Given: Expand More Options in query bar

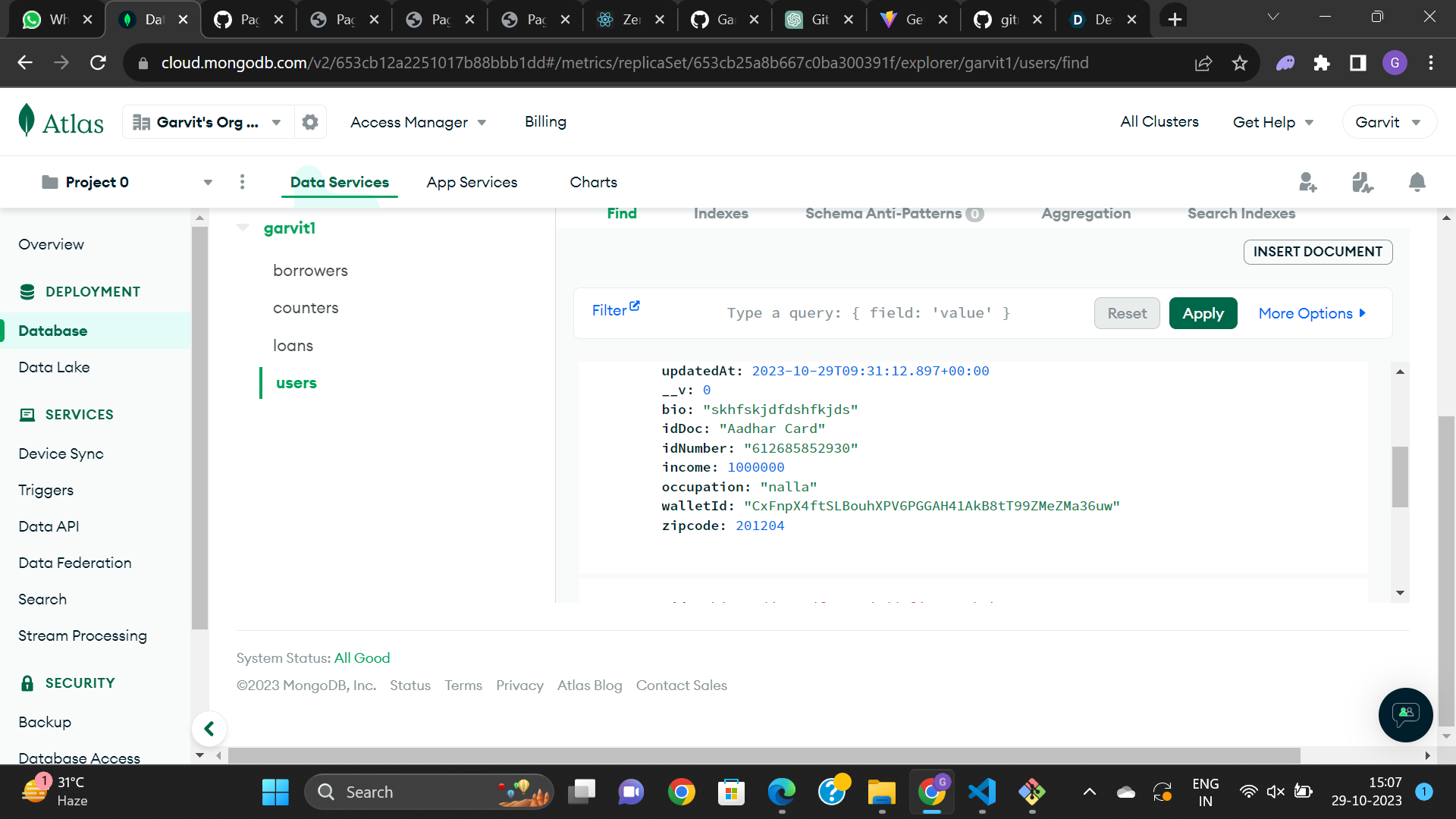Looking at the screenshot, I should [x=1312, y=313].
